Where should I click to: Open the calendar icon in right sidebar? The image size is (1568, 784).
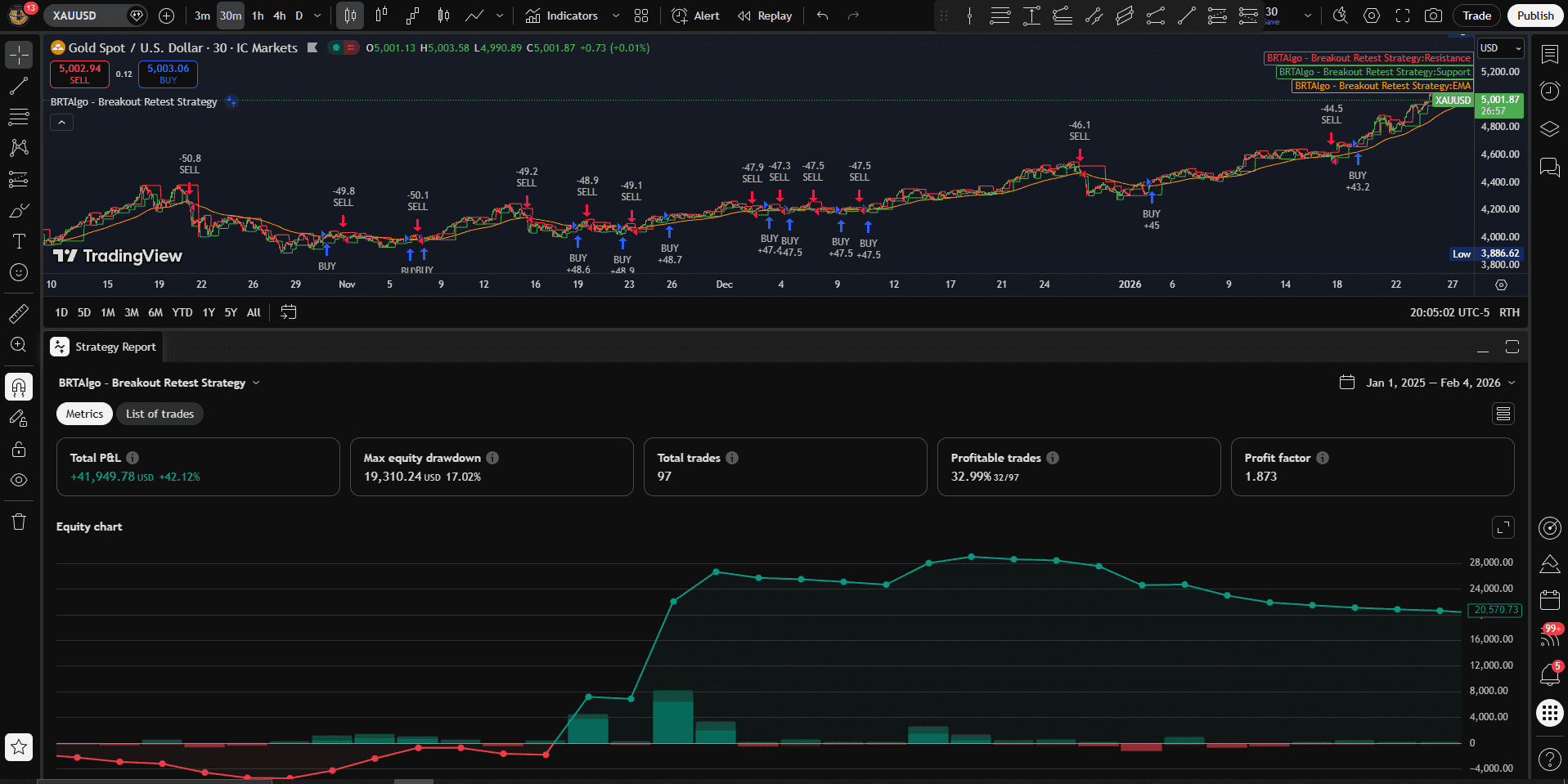pyautogui.click(x=1550, y=599)
